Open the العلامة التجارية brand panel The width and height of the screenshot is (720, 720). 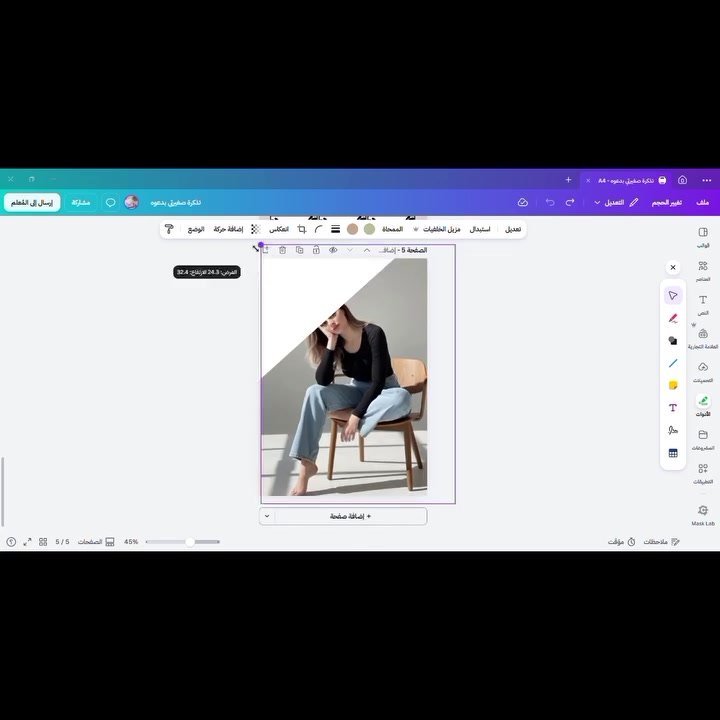click(703, 338)
